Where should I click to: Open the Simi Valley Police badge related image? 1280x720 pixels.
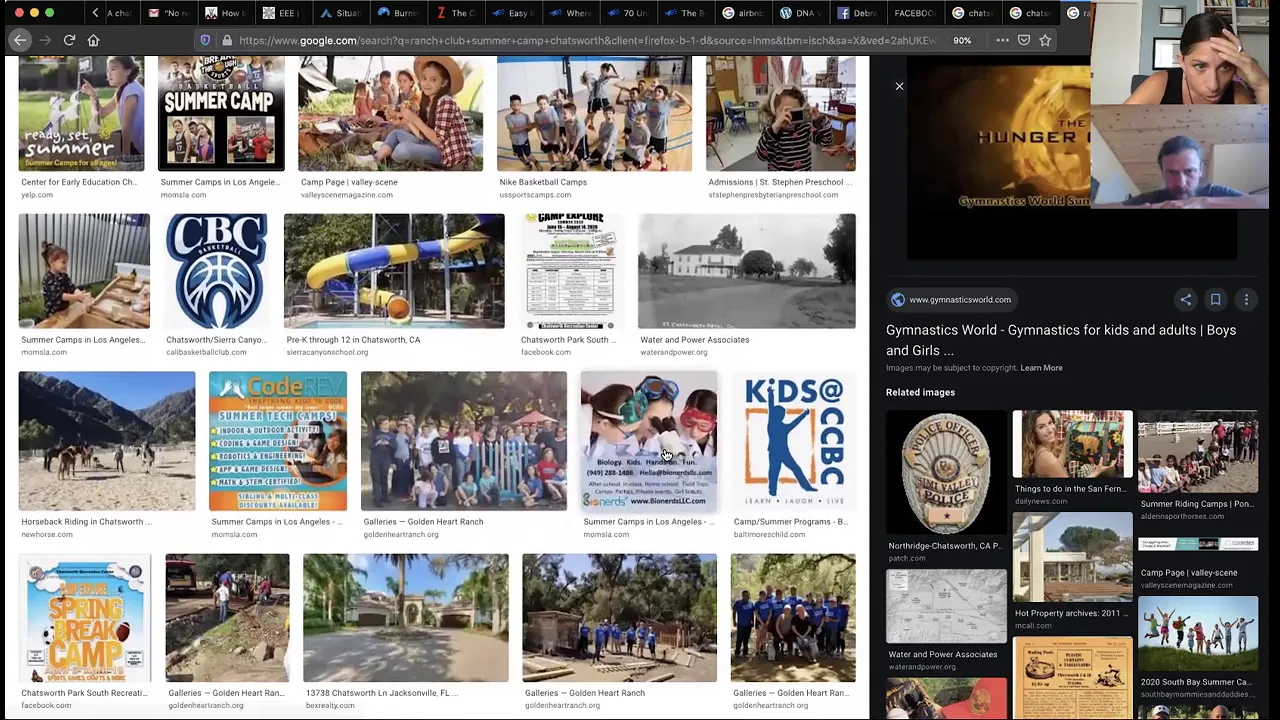click(946, 472)
